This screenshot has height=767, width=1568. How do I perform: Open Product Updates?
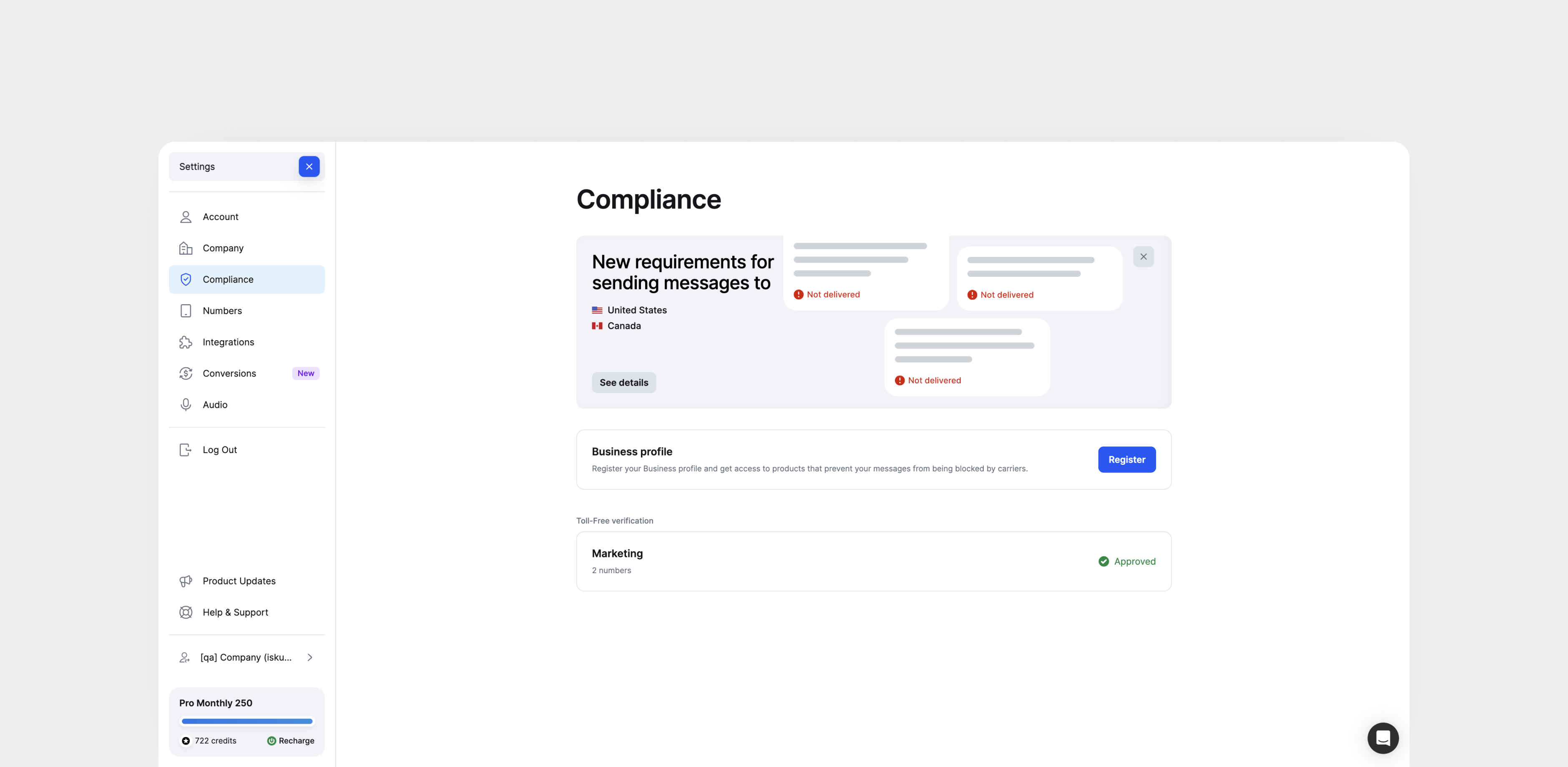click(246, 582)
